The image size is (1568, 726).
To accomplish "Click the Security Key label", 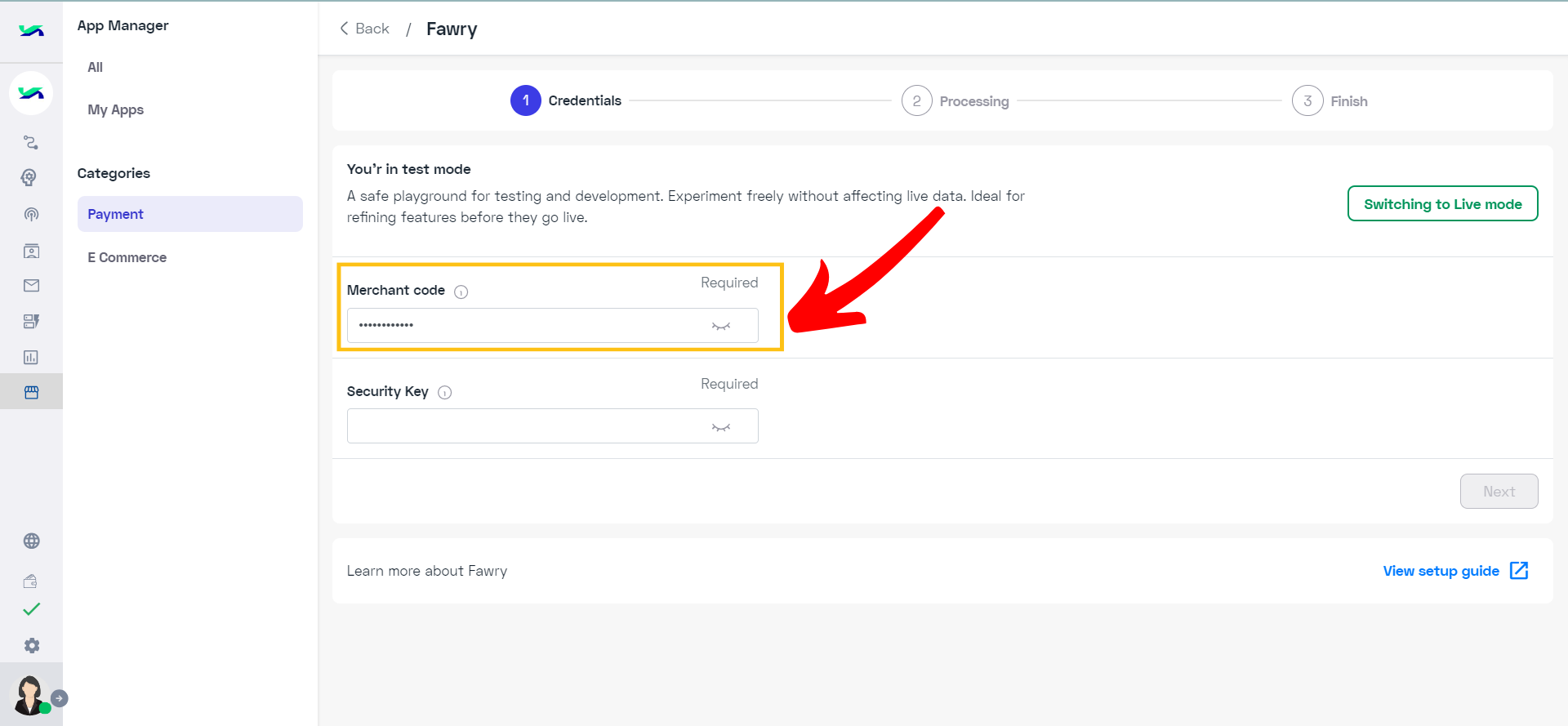I will click(x=387, y=391).
